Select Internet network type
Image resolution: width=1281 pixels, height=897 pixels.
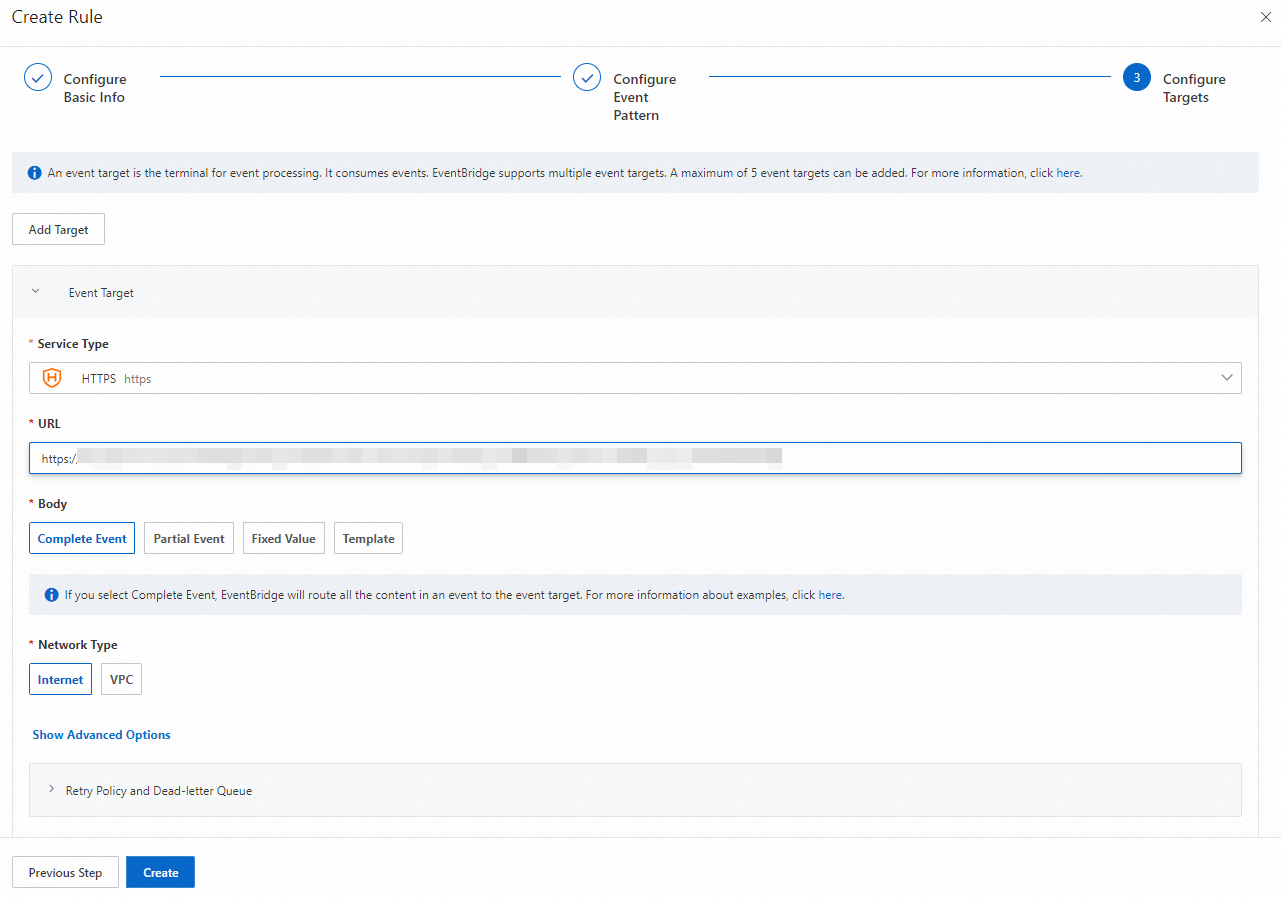[60, 679]
